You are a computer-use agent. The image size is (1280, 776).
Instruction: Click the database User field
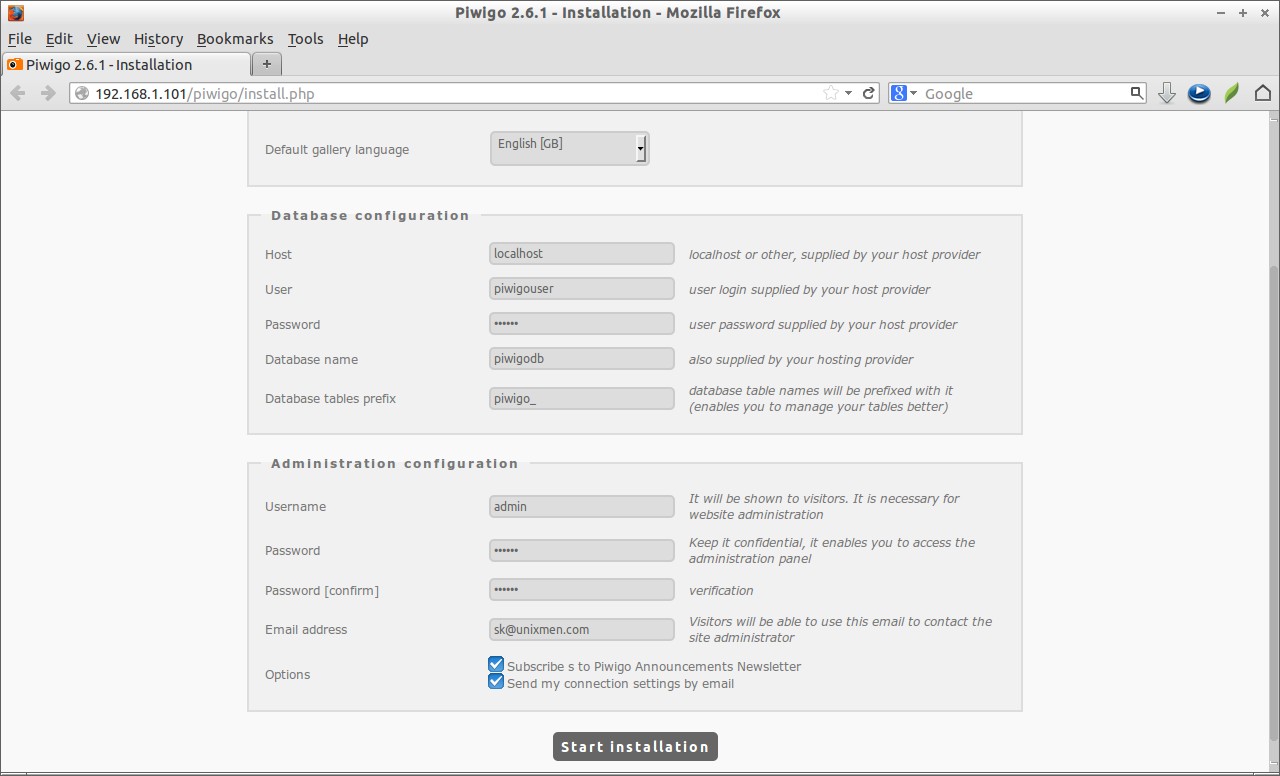[x=582, y=289]
